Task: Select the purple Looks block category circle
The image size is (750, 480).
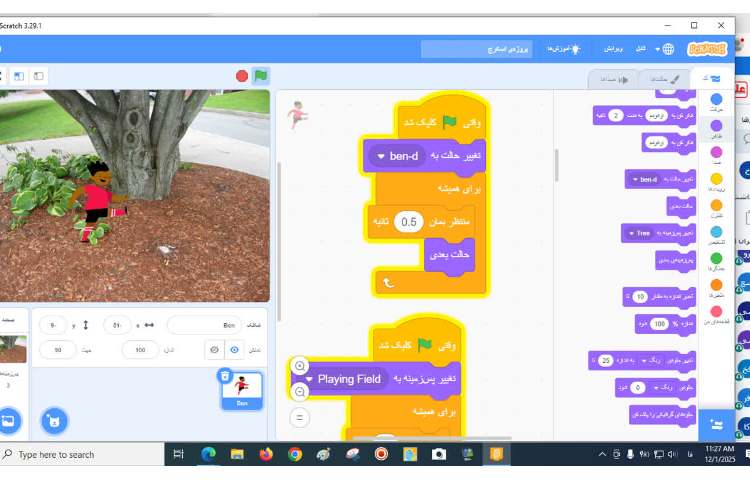Action: pos(716,125)
